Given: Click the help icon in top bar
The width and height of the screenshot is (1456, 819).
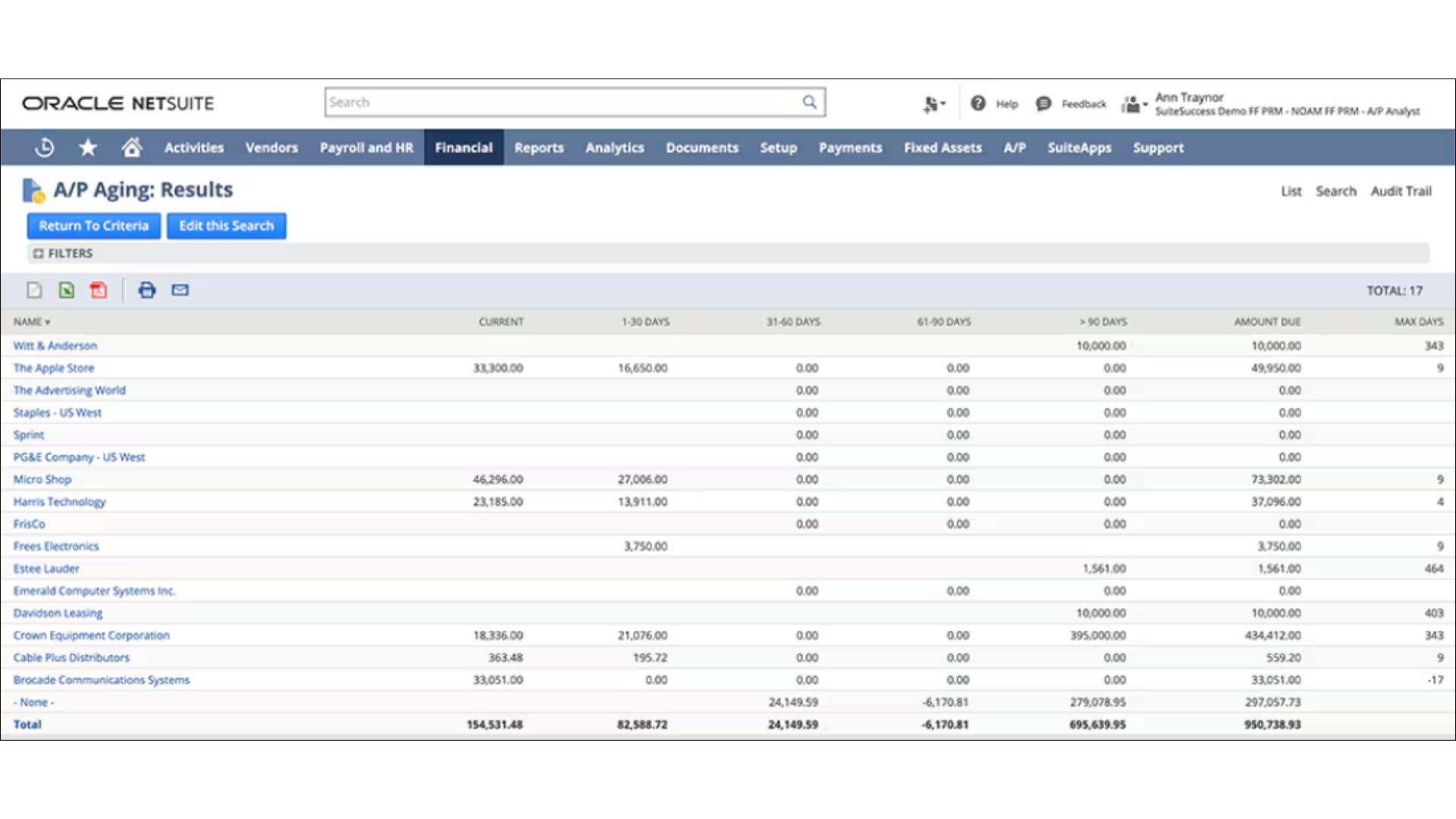Looking at the screenshot, I should [x=978, y=102].
